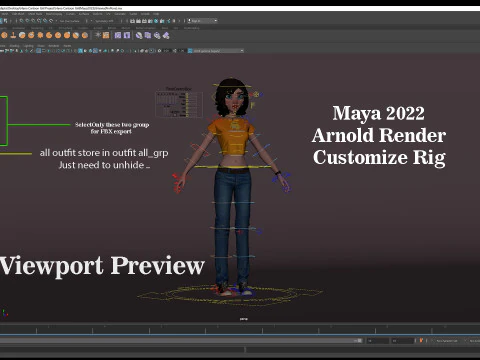The width and height of the screenshot is (480, 360).
Task: Toggle Smooth Shade All in panel toolbar
Action: (x=80, y=51)
